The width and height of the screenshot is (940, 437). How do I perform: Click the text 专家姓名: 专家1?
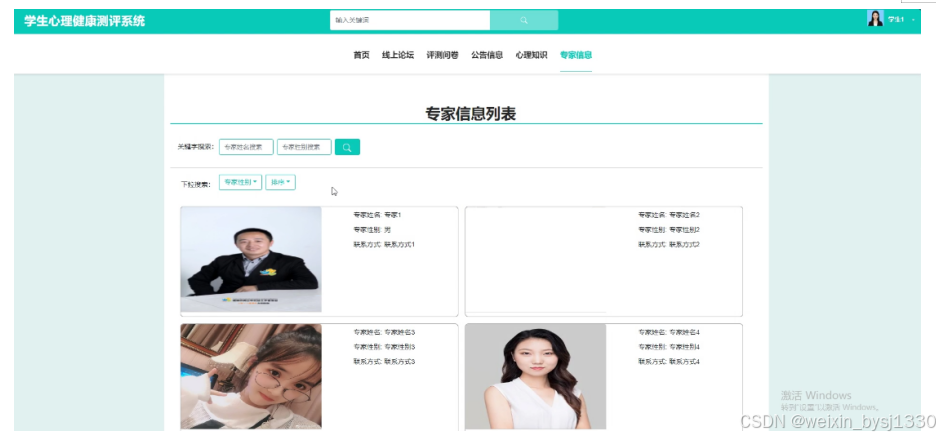(377, 215)
